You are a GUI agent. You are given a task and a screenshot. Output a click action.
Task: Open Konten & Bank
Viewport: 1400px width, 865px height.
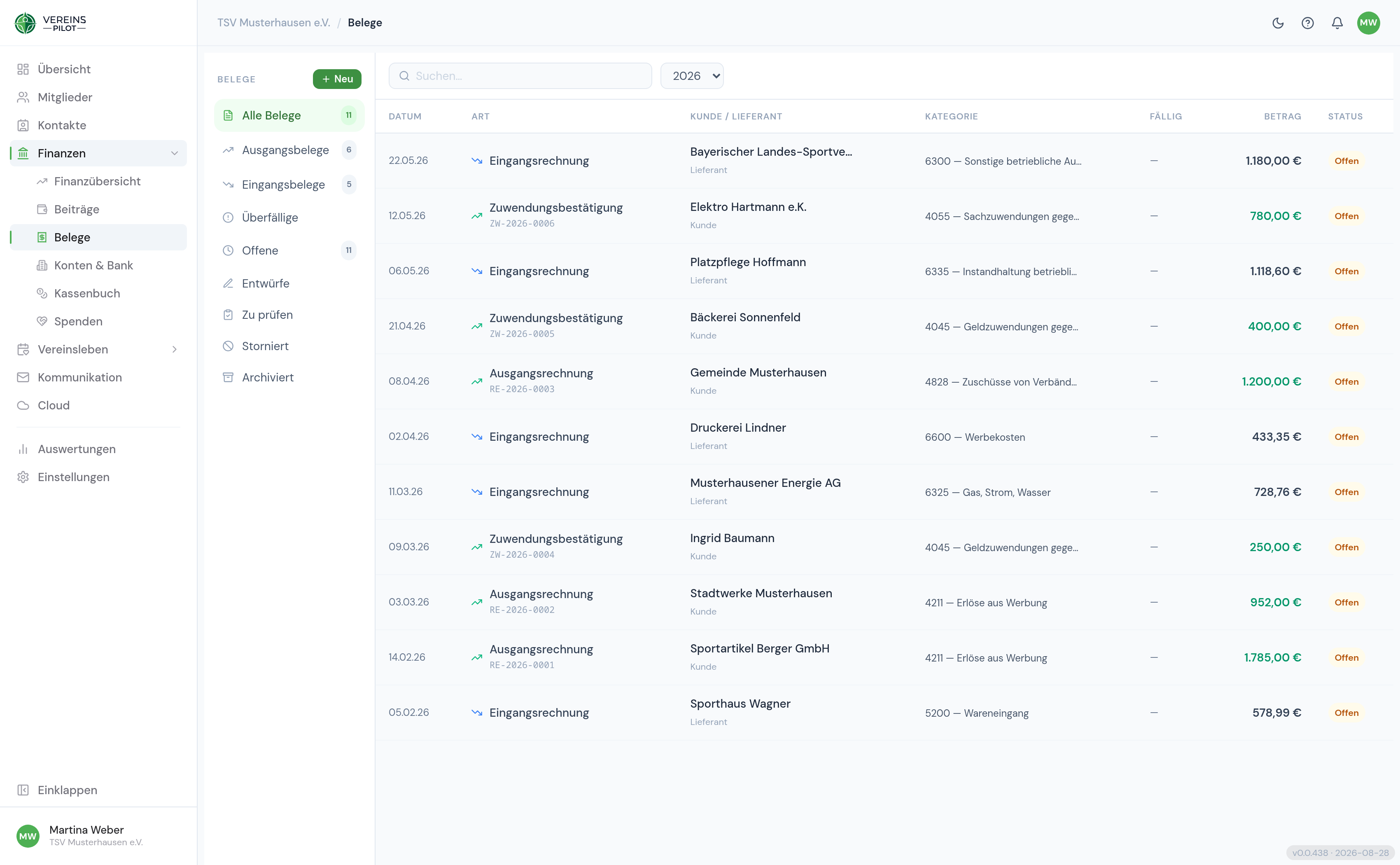point(98,265)
